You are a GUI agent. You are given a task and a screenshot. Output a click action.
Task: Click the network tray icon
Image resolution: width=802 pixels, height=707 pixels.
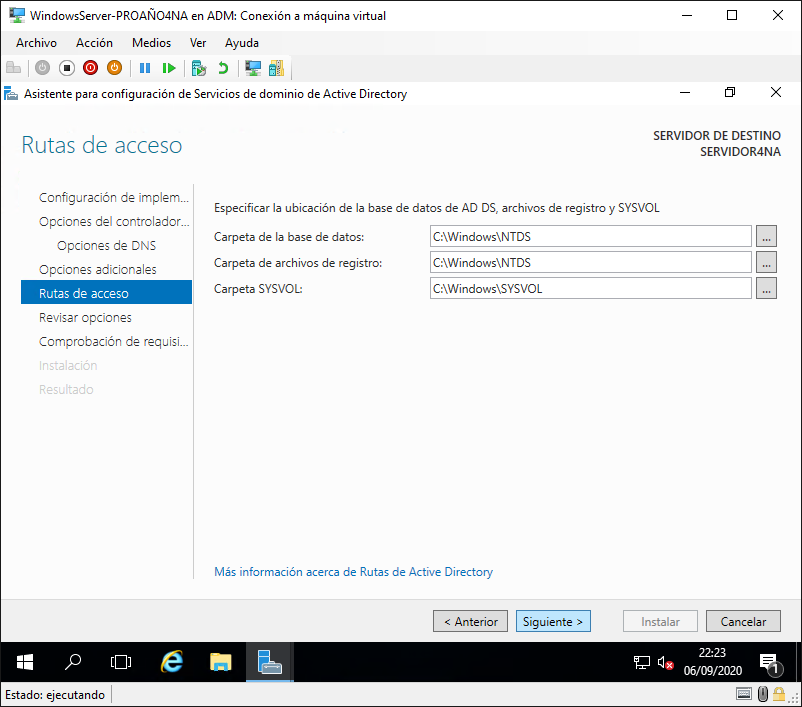point(641,662)
